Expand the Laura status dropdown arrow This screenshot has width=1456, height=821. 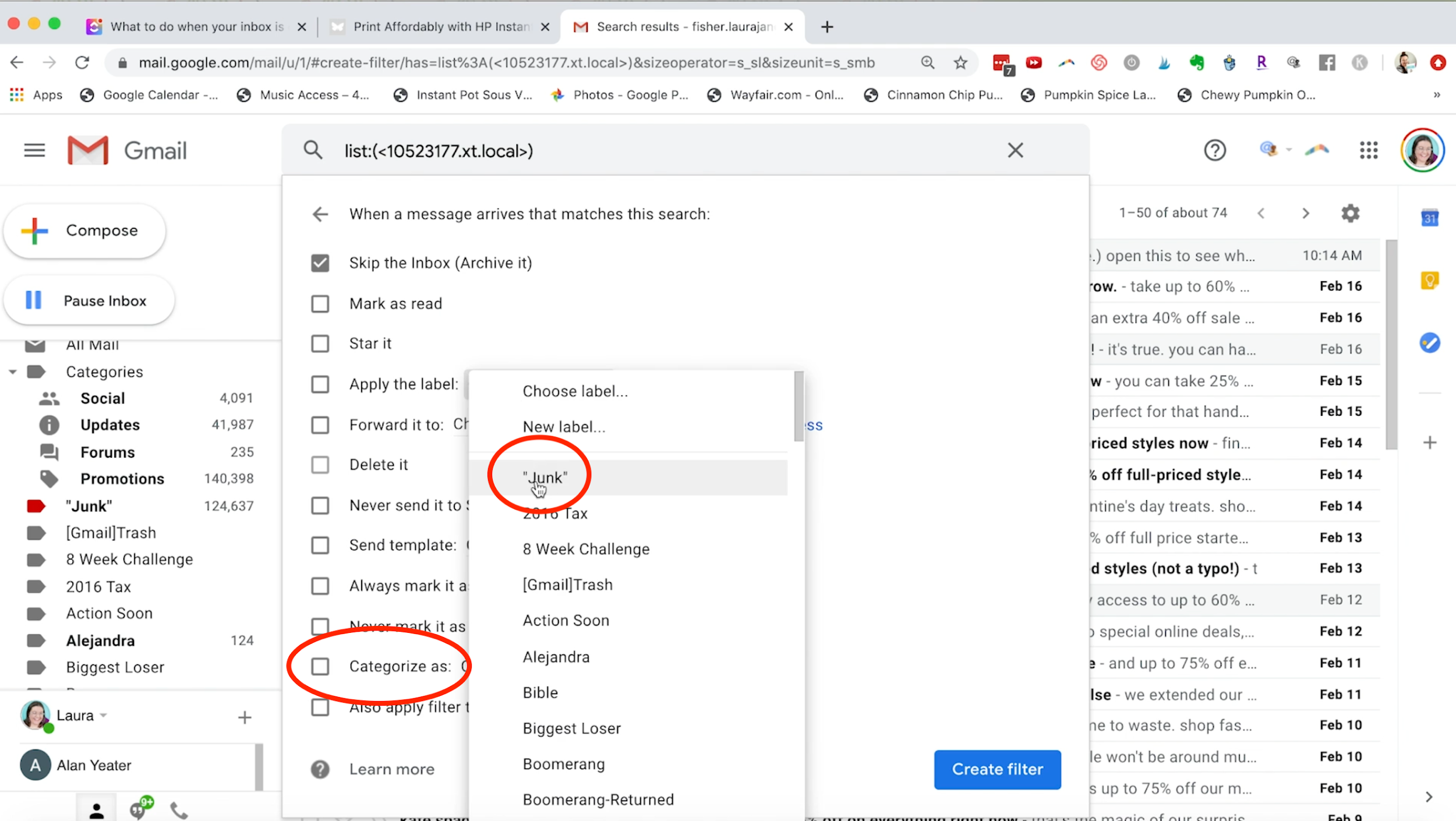coord(104,715)
